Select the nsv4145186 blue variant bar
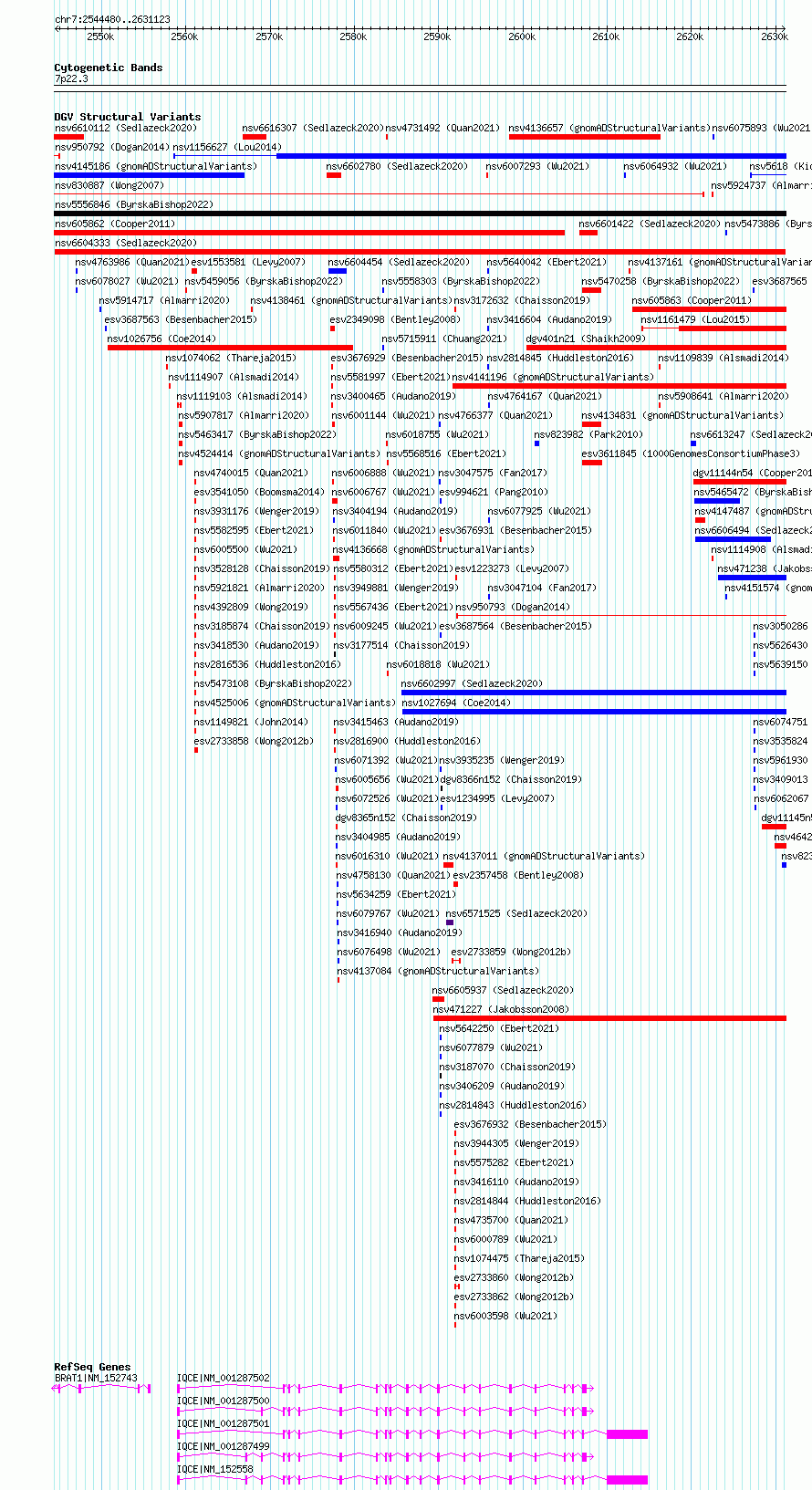 click(150, 175)
